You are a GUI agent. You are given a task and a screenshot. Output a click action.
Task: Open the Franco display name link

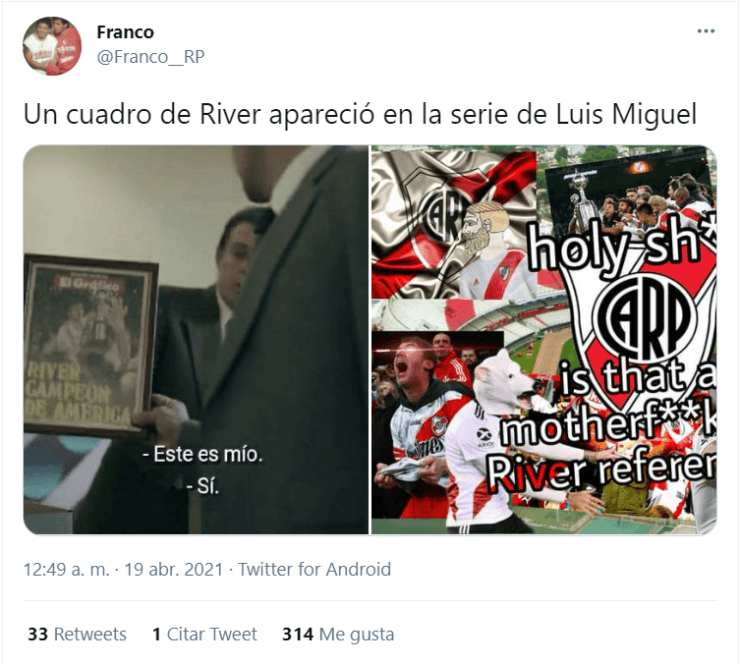125,32
